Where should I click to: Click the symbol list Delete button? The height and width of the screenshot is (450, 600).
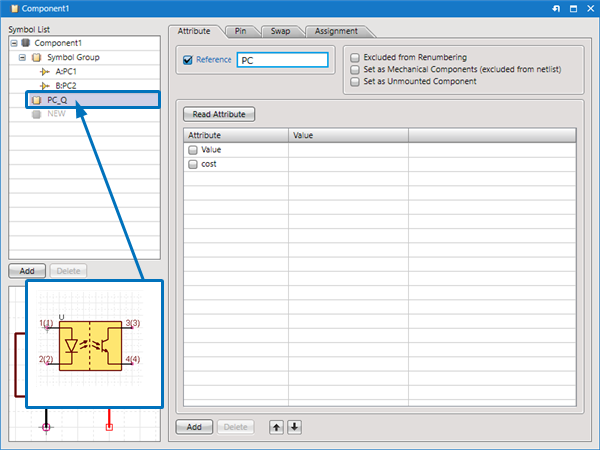pyautogui.click(x=68, y=271)
